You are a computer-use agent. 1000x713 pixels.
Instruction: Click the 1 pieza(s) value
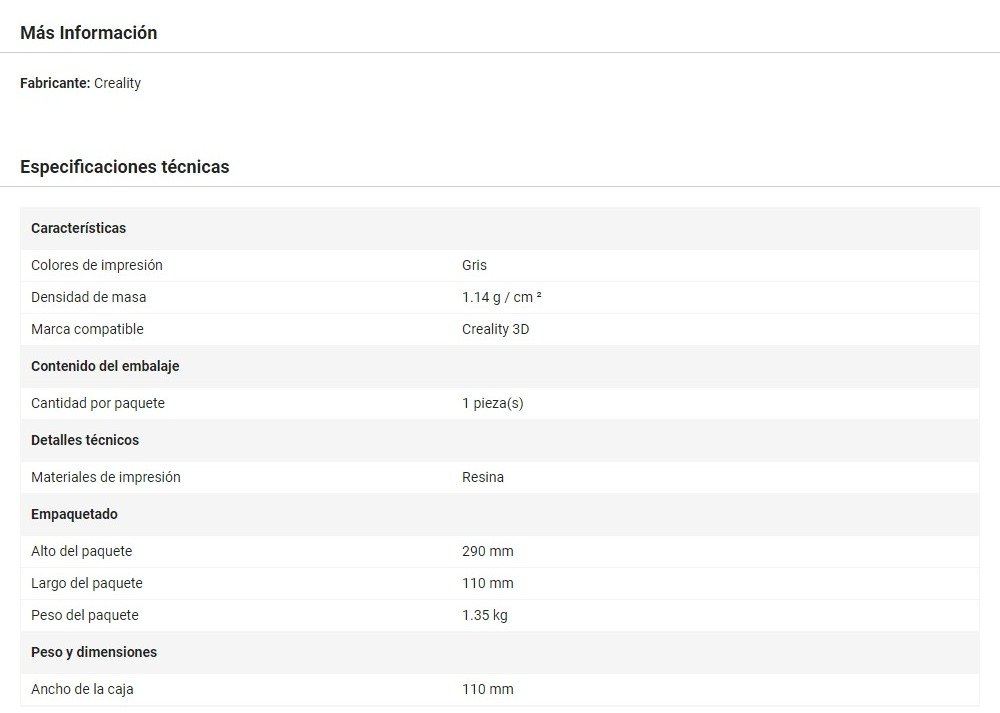click(492, 403)
